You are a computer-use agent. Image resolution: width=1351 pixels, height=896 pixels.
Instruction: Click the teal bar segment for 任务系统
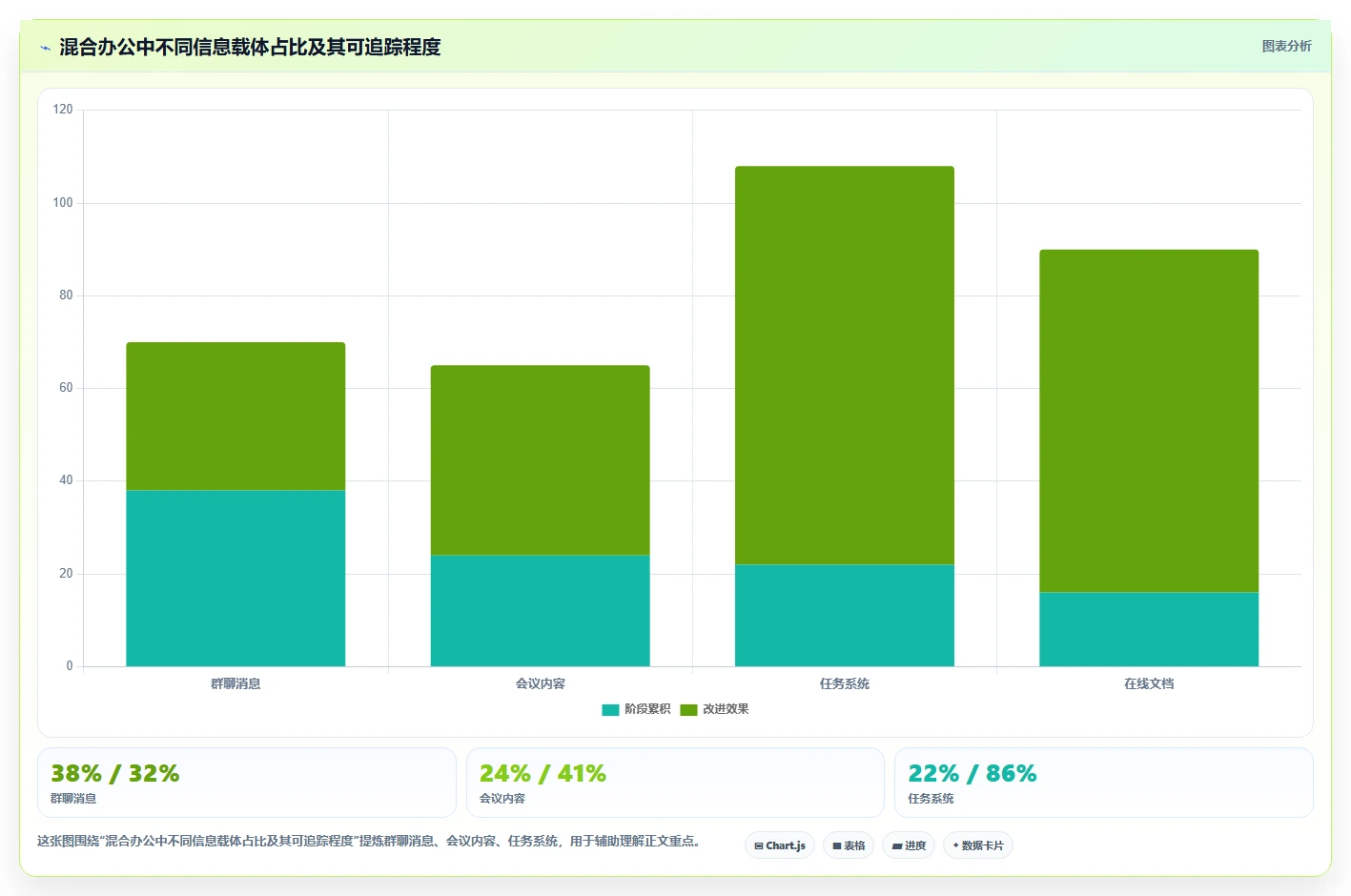tap(845, 616)
